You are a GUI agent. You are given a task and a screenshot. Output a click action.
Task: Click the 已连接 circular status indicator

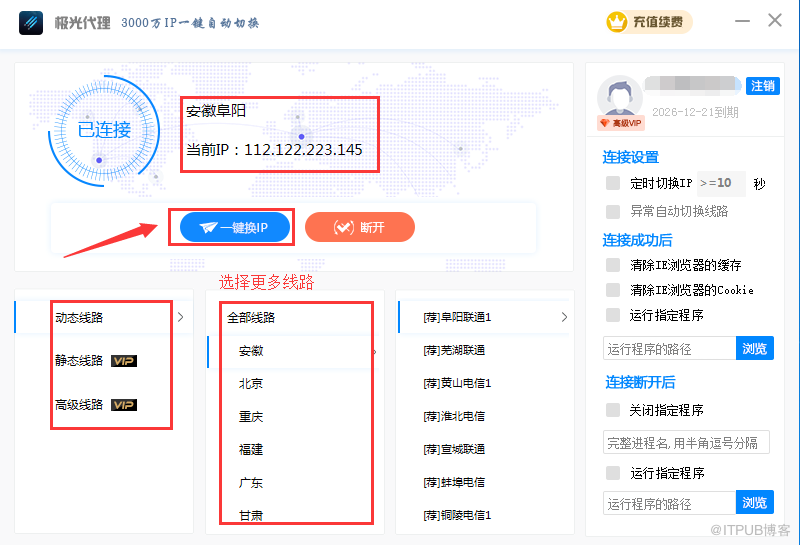pyautogui.click(x=104, y=129)
